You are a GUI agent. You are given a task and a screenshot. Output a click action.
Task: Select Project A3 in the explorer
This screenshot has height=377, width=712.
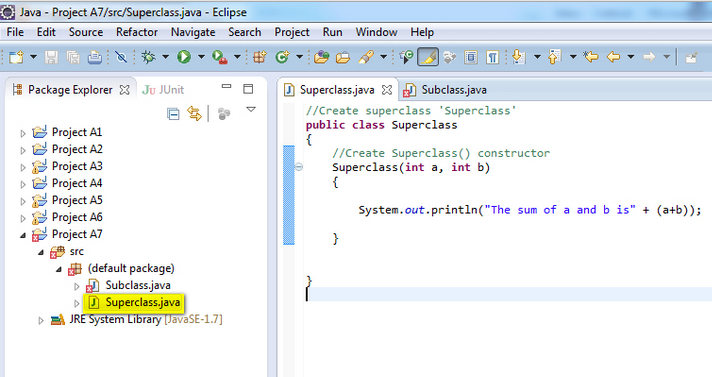coord(77,166)
